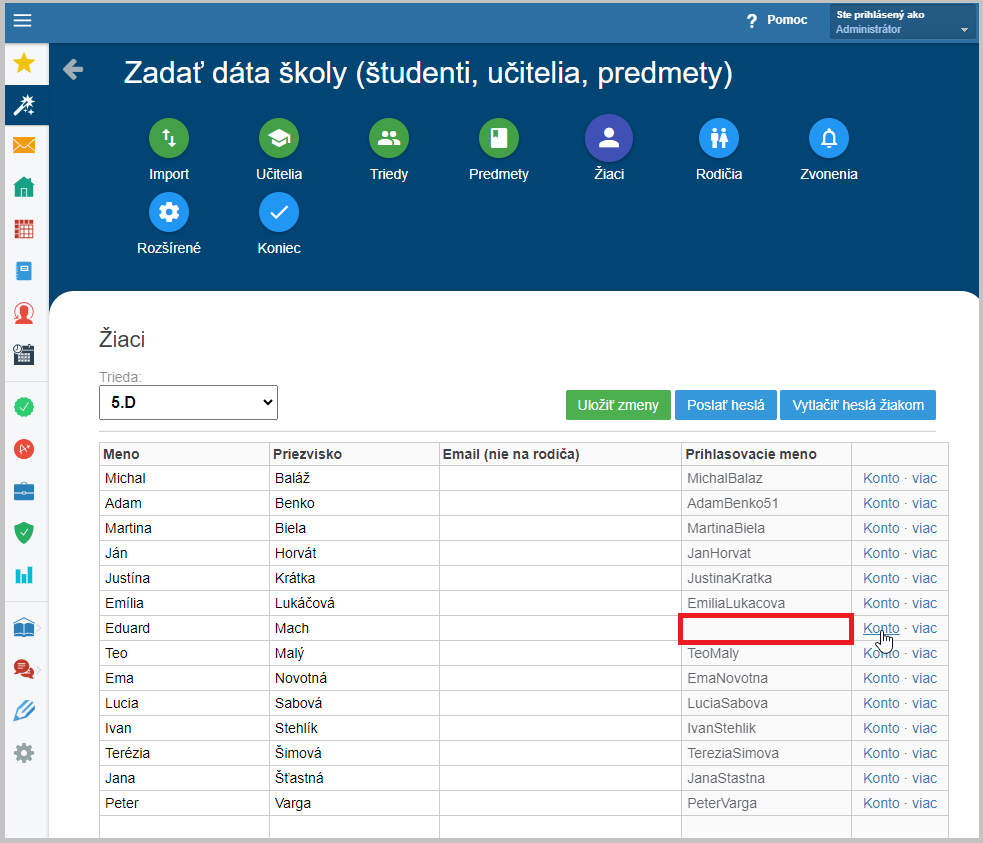Open the Trieda 5.D dropdown
Screen dimensions: 983x843
coord(188,402)
